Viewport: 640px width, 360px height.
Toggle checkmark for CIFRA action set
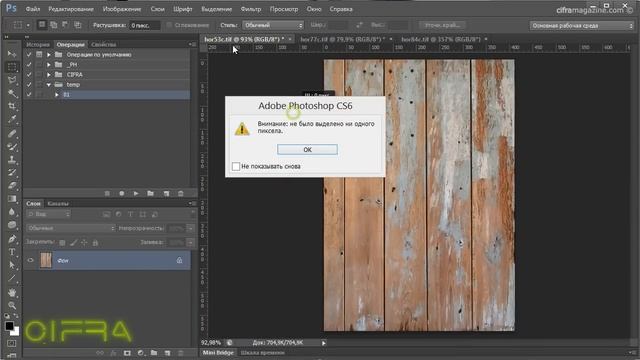[29, 75]
